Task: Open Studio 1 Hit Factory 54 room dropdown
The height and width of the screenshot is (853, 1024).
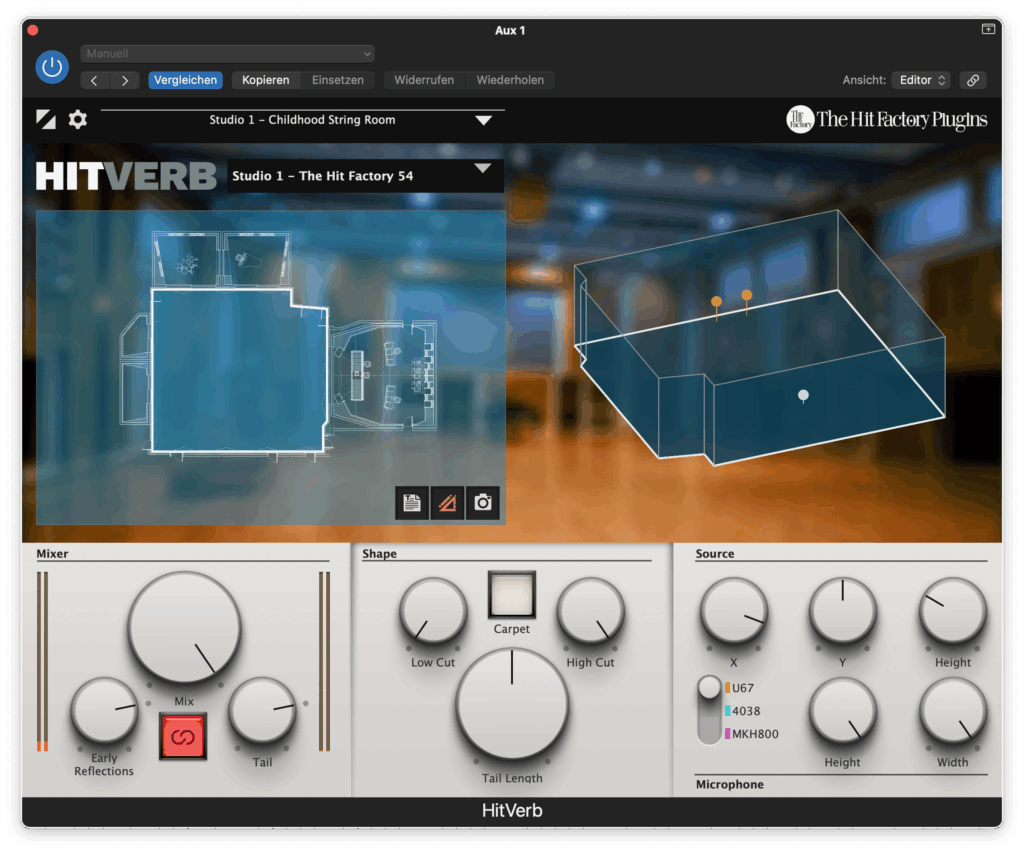Action: point(366,176)
